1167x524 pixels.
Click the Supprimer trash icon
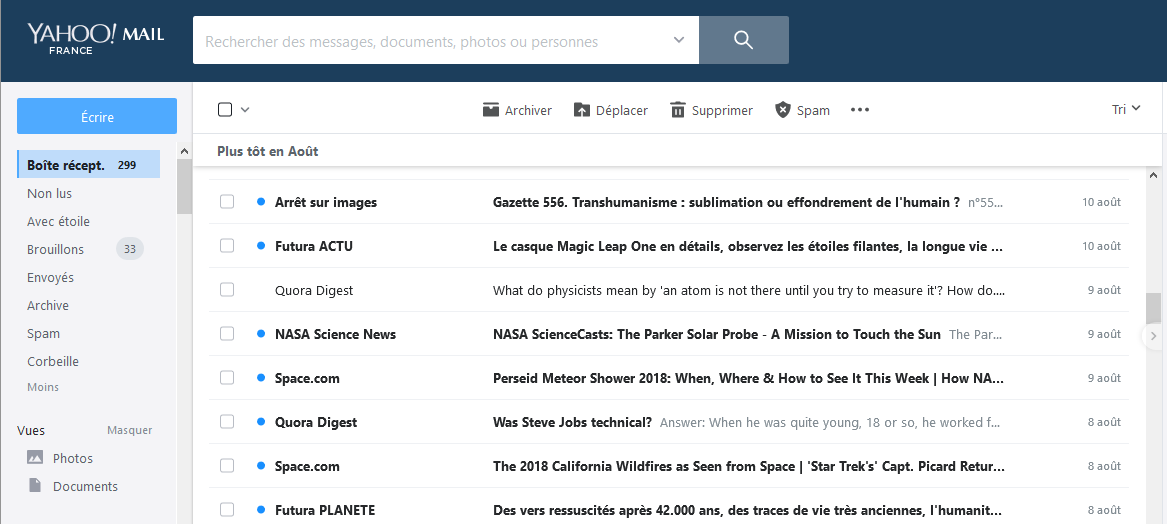pyautogui.click(x=677, y=110)
